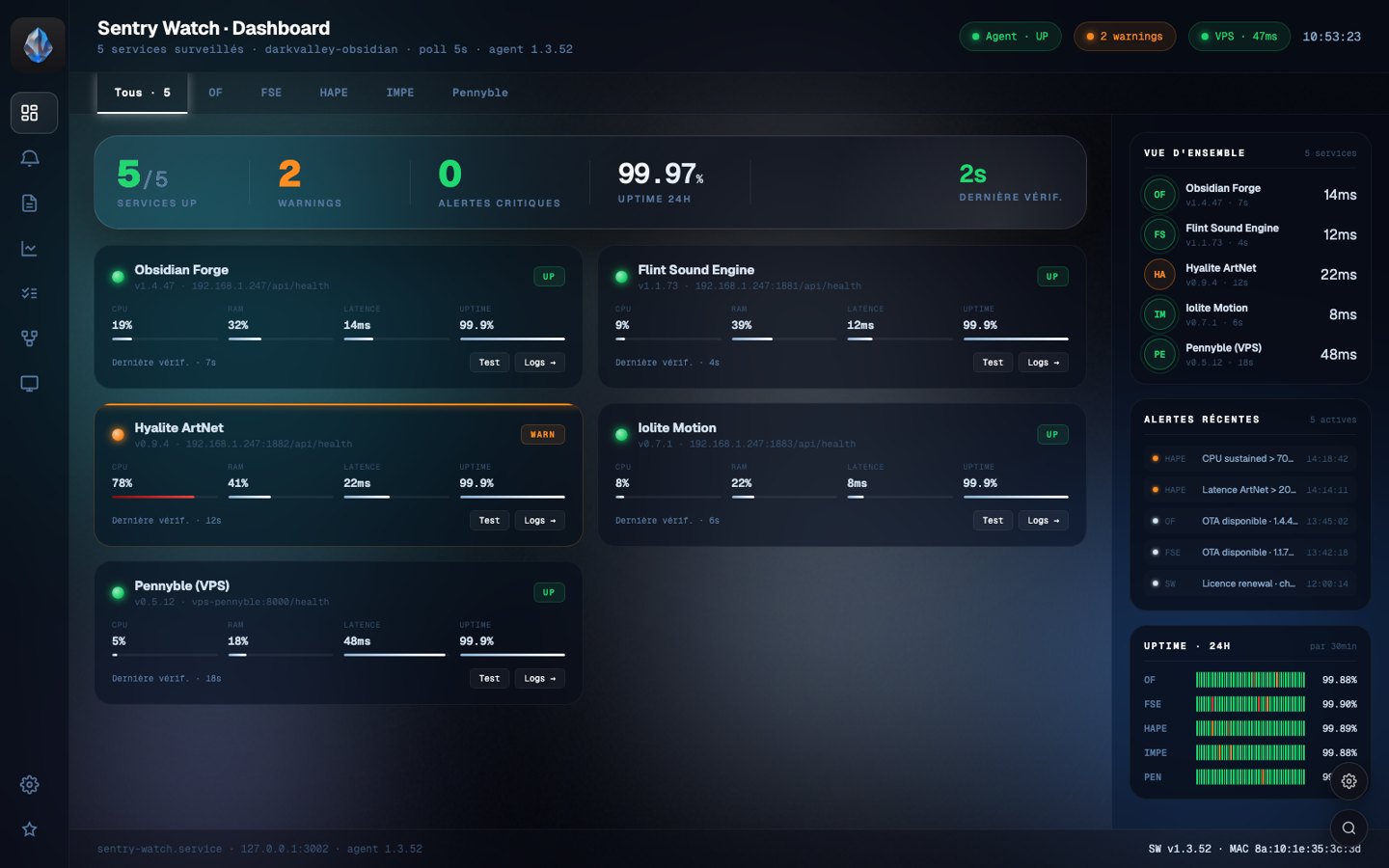
Task: Click the FS avatar for Flint Sound Engine
Action: (1159, 234)
